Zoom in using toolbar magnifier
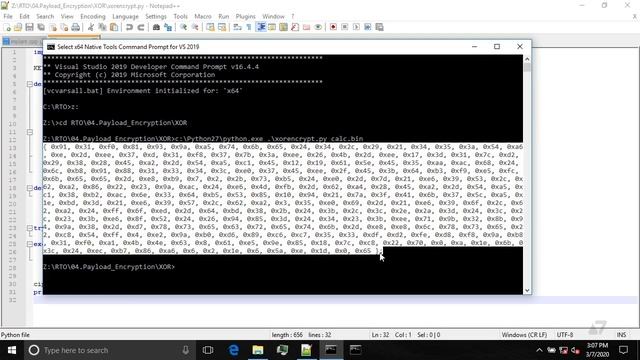Viewport: 640px width, 360px height. coord(184,27)
